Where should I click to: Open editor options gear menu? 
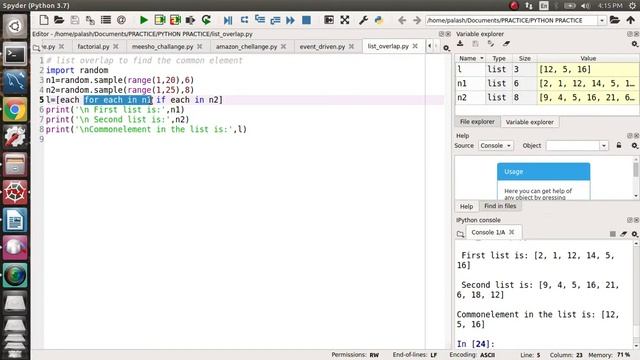pyautogui.click(x=447, y=48)
